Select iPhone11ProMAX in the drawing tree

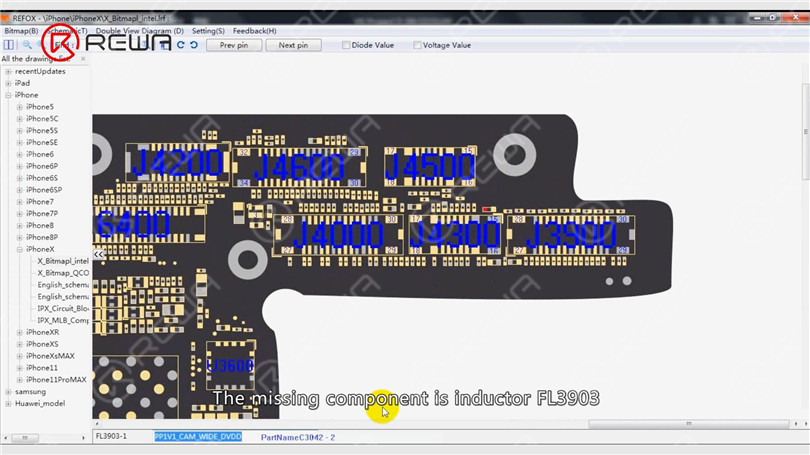pos(56,380)
